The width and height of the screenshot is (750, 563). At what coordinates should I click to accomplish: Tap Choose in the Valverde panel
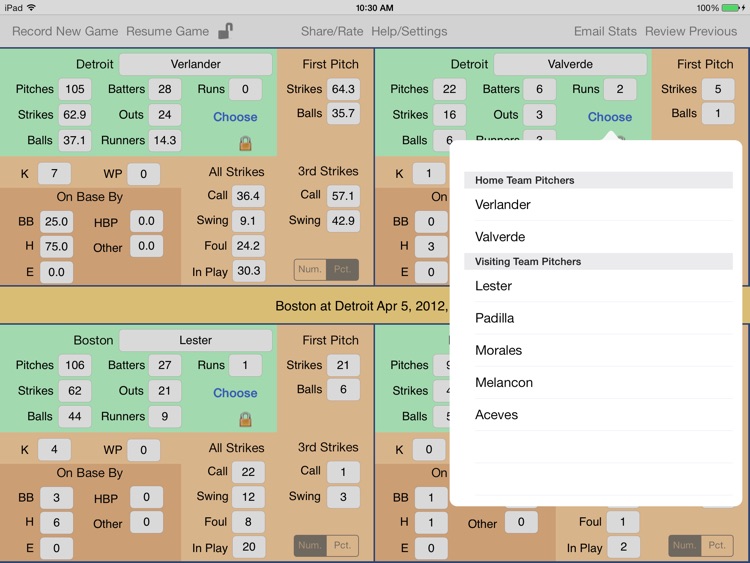click(x=610, y=117)
